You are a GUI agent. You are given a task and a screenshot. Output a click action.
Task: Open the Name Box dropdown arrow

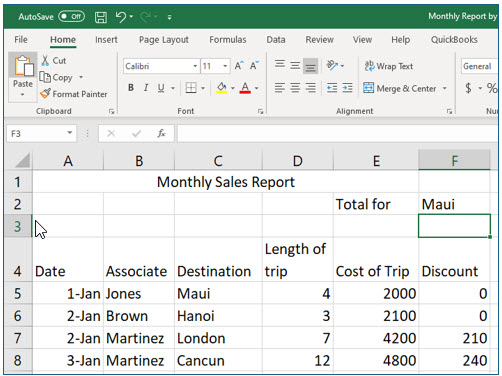(x=70, y=133)
